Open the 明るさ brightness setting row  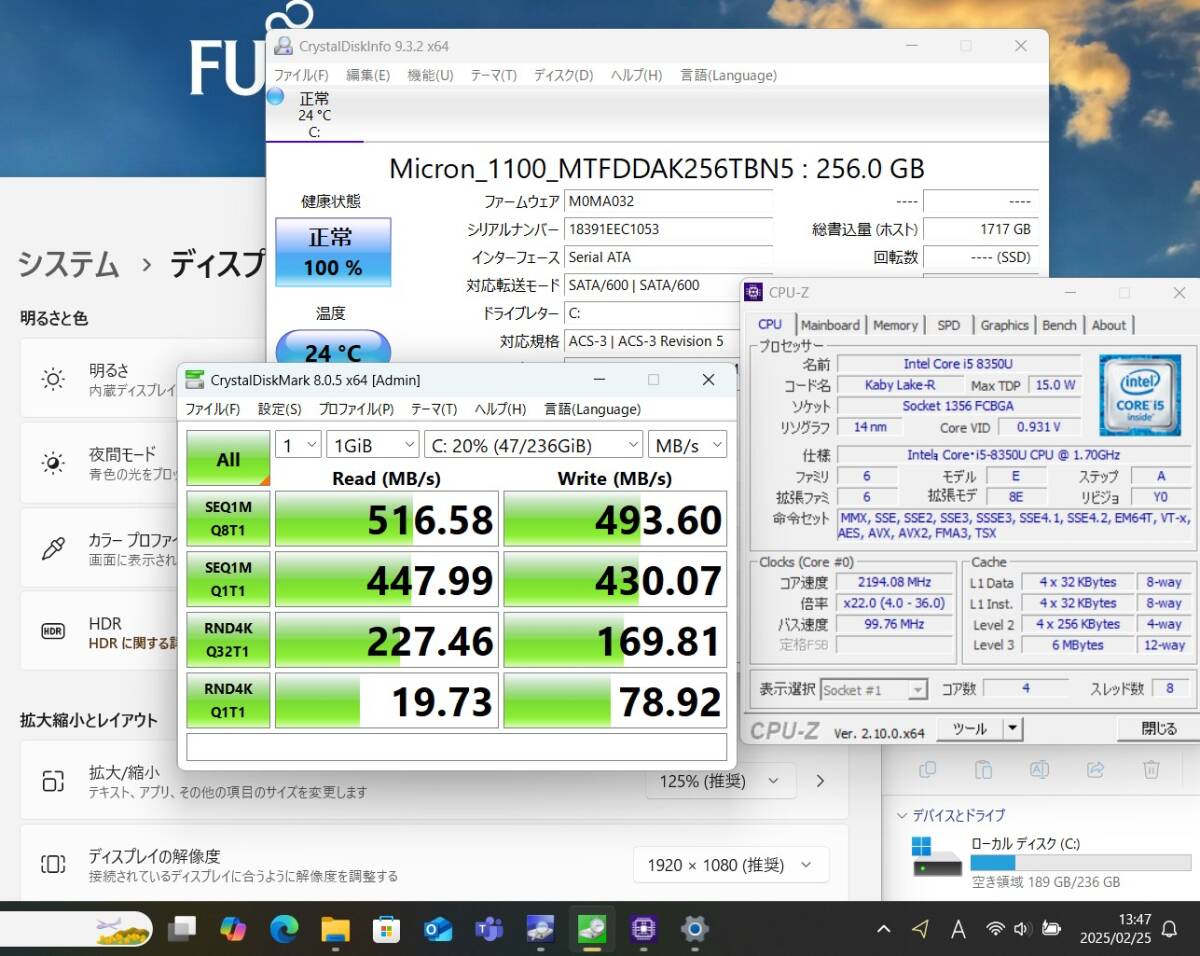[x=98, y=379]
